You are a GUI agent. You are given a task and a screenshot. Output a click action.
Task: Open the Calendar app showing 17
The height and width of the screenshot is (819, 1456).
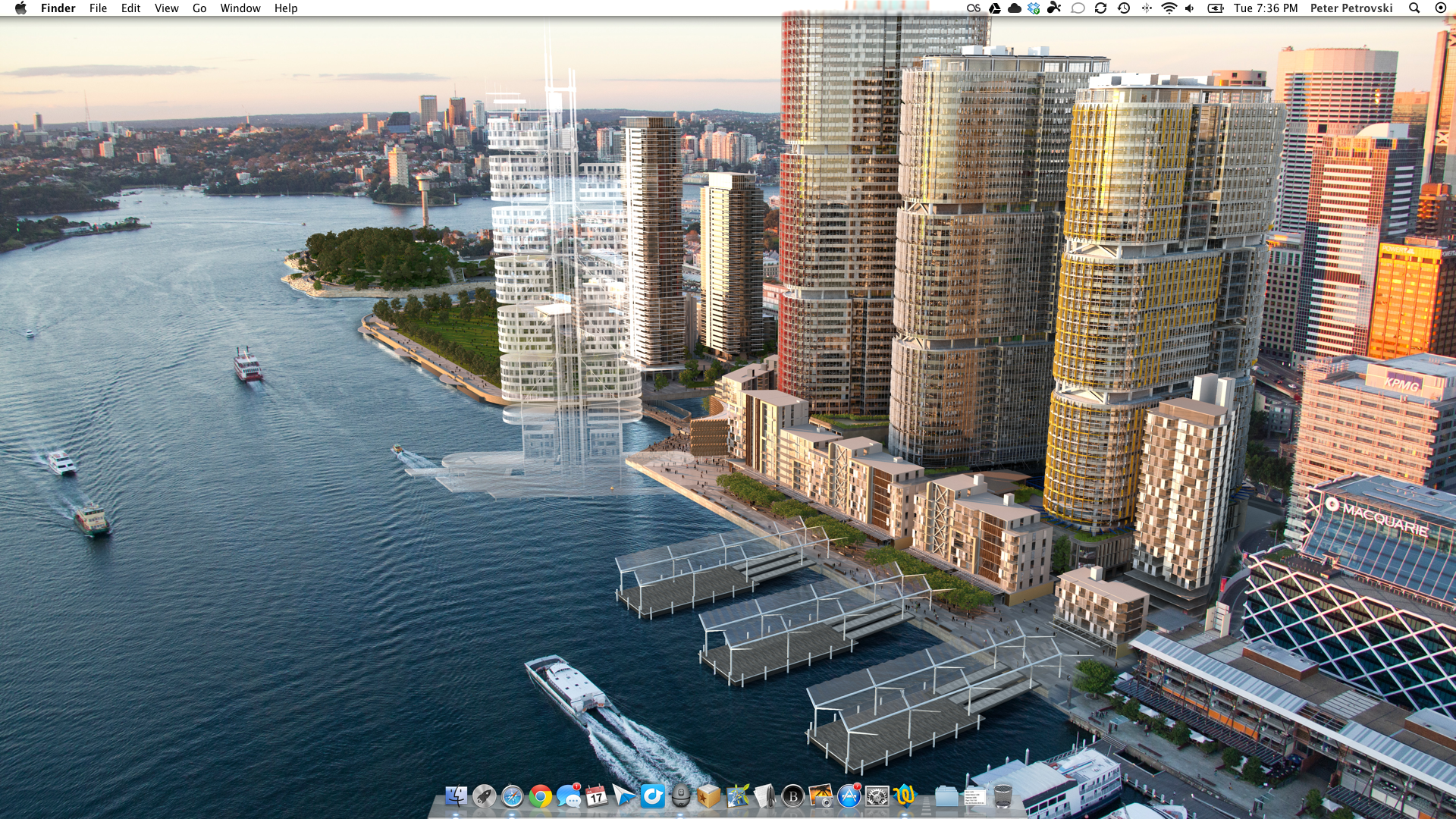(x=596, y=796)
